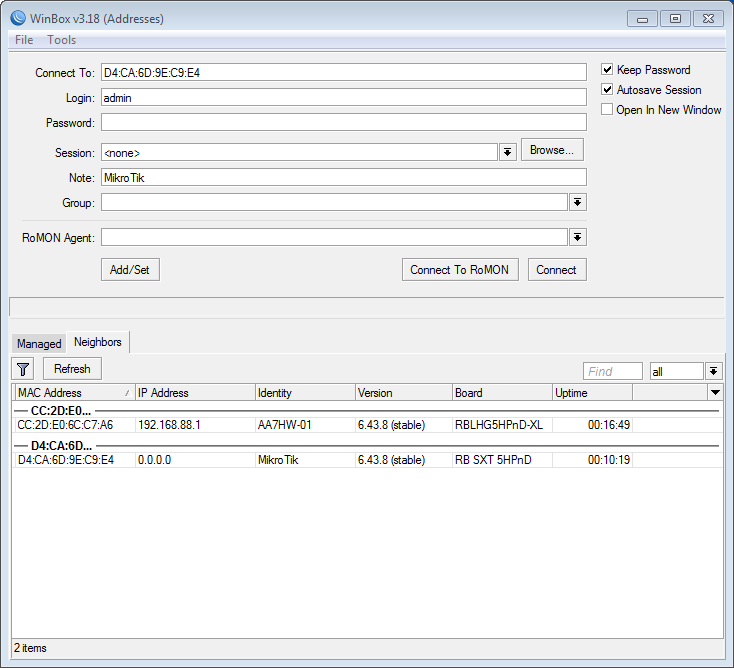Select the Neighbors tab
Screen dimensions: 734x668
pyautogui.click(x=98, y=342)
